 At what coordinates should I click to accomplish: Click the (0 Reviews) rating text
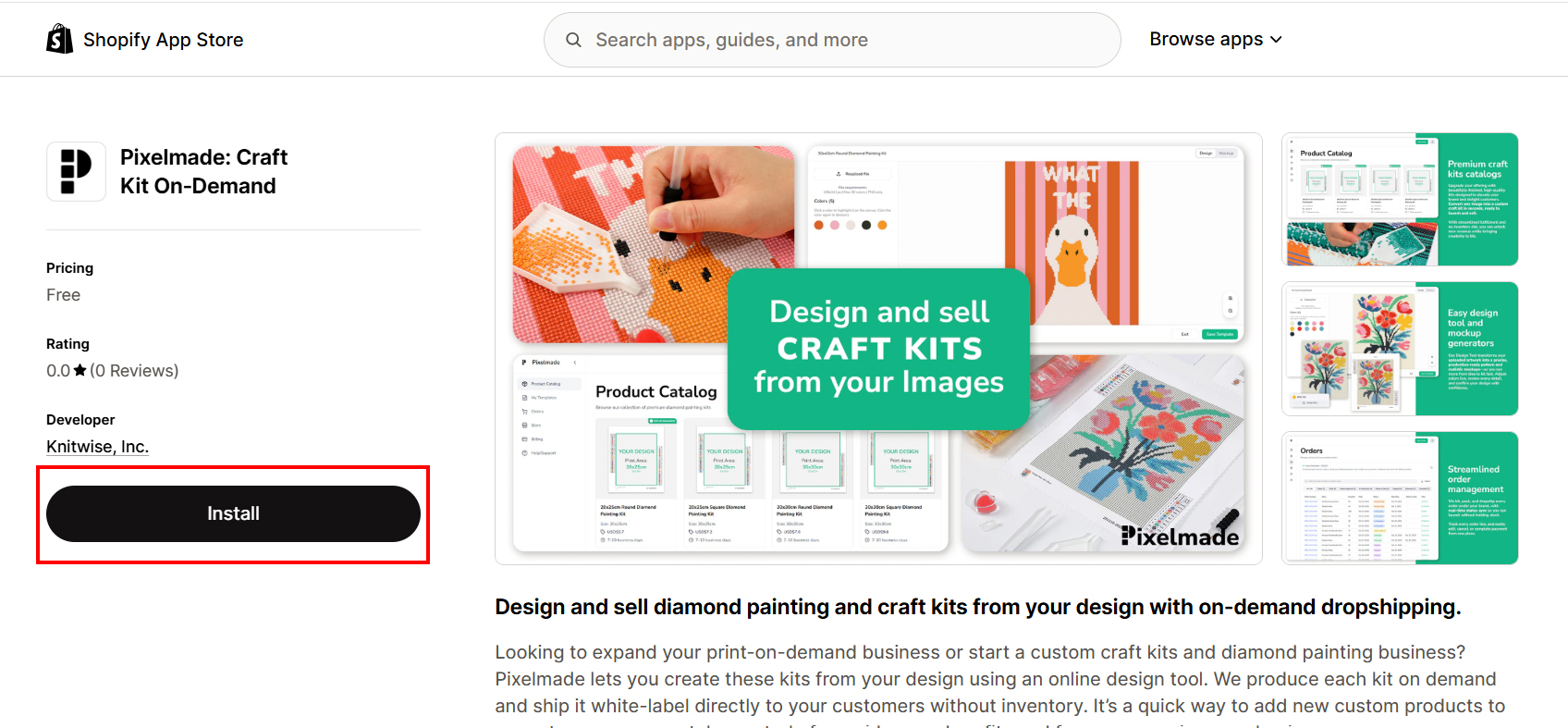click(134, 370)
